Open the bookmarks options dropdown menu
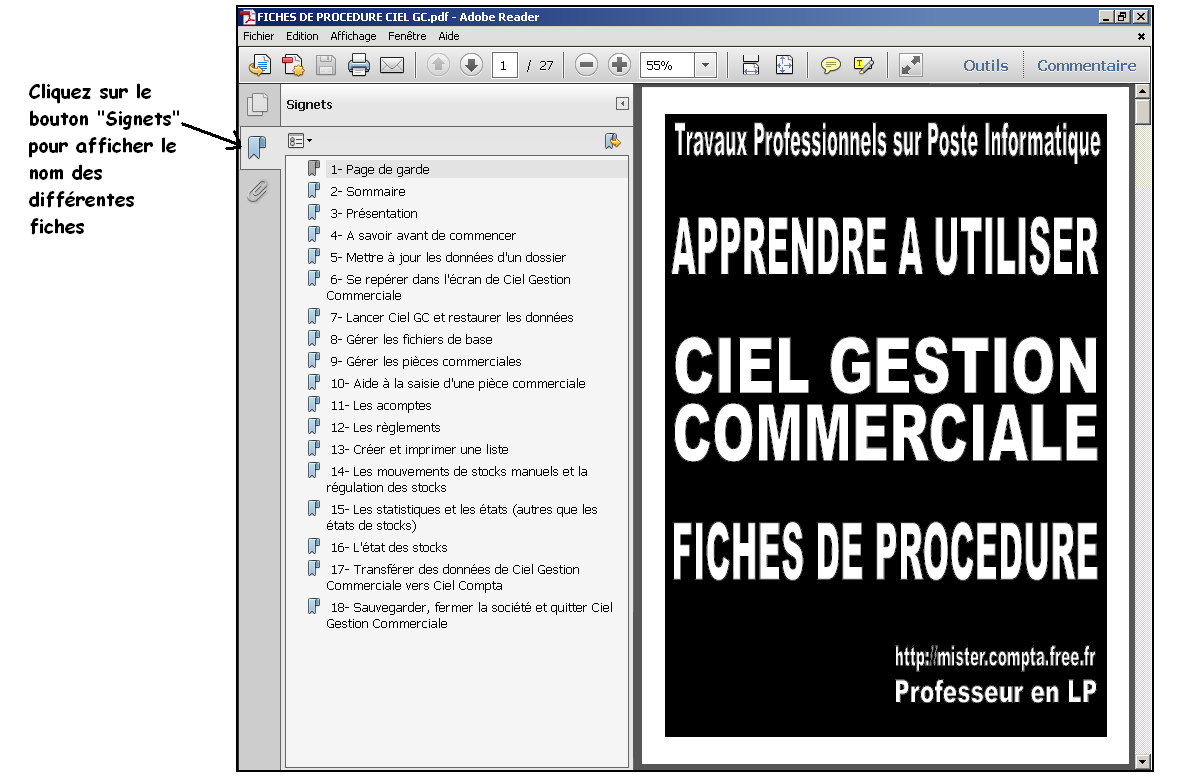 (300, 141)
